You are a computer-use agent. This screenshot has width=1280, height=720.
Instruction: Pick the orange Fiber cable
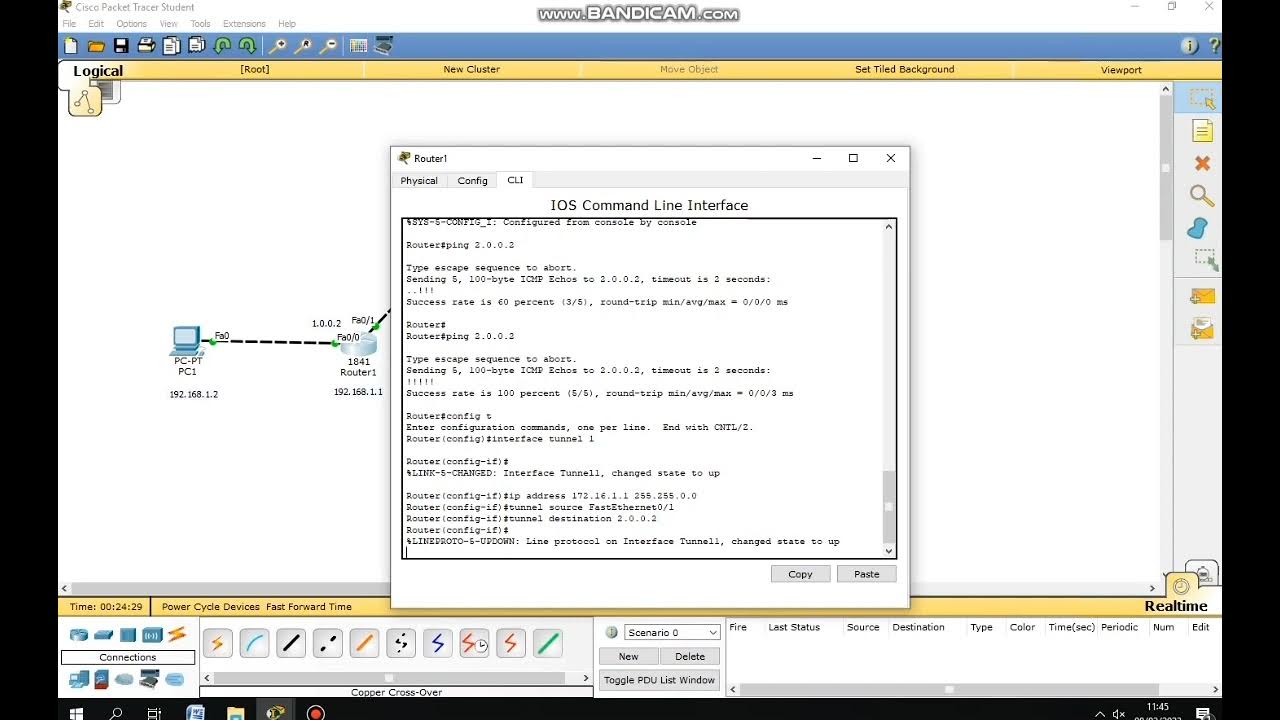click(x=365, y=644)
